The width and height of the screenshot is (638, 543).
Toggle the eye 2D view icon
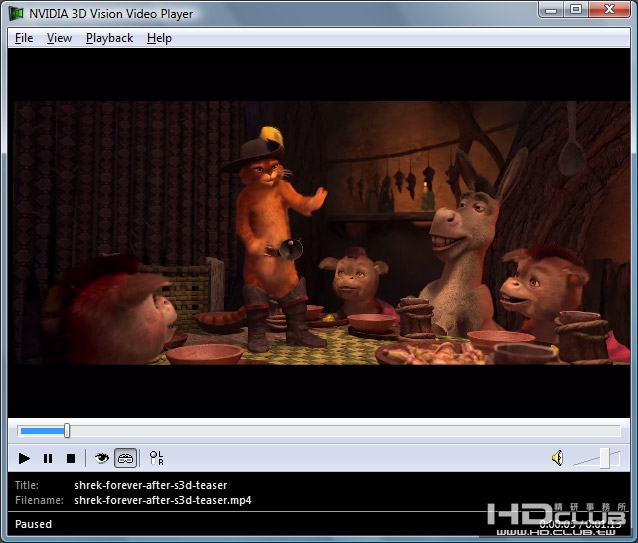(101, 458)
